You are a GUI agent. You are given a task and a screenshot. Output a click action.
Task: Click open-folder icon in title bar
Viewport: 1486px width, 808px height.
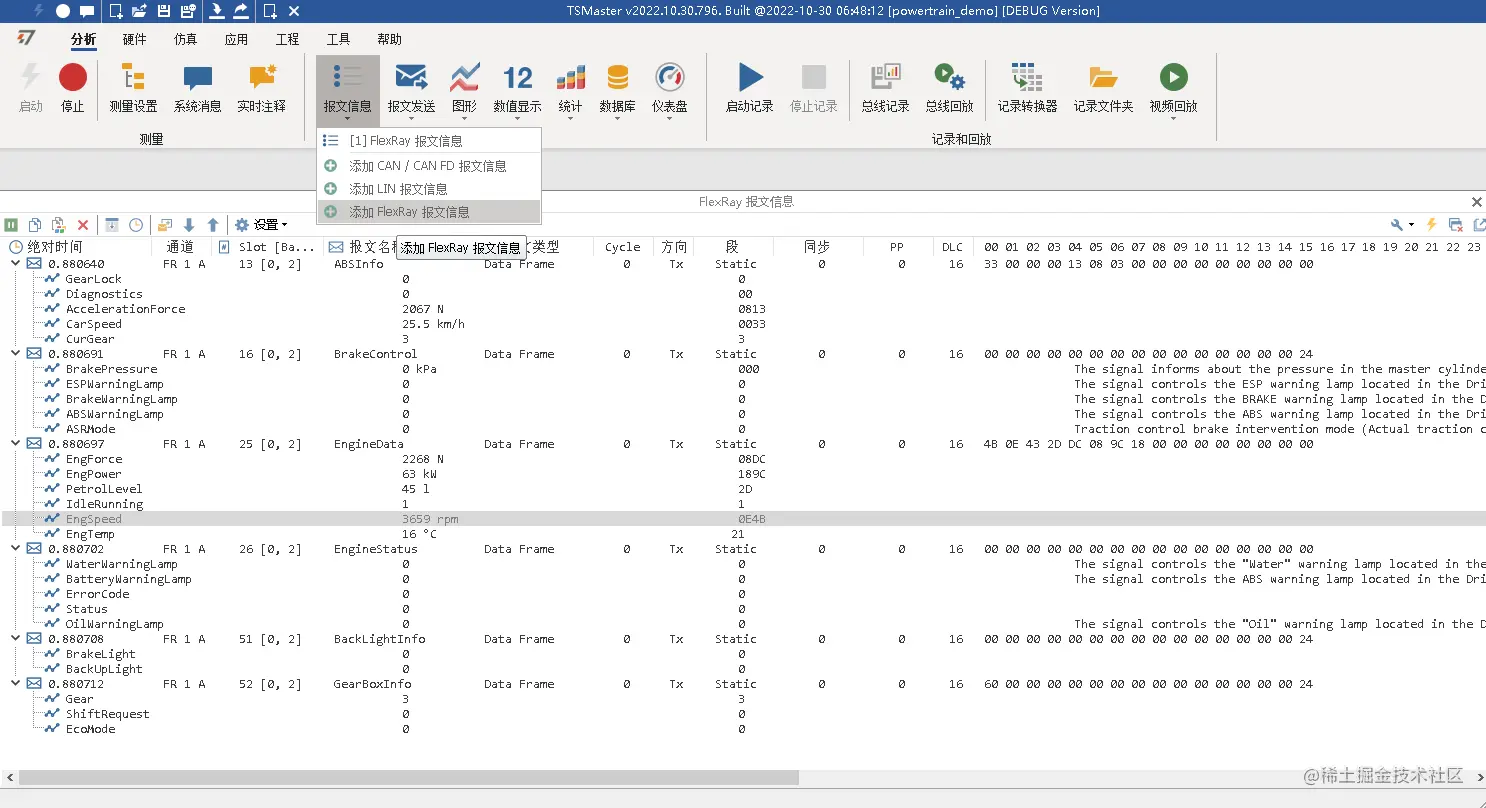139,11
